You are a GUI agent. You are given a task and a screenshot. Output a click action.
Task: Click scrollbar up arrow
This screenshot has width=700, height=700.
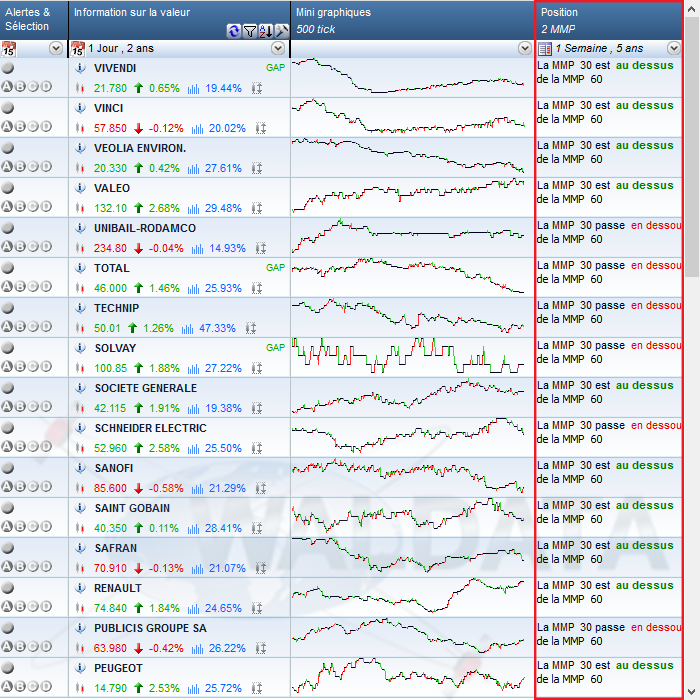coord(692,9)
